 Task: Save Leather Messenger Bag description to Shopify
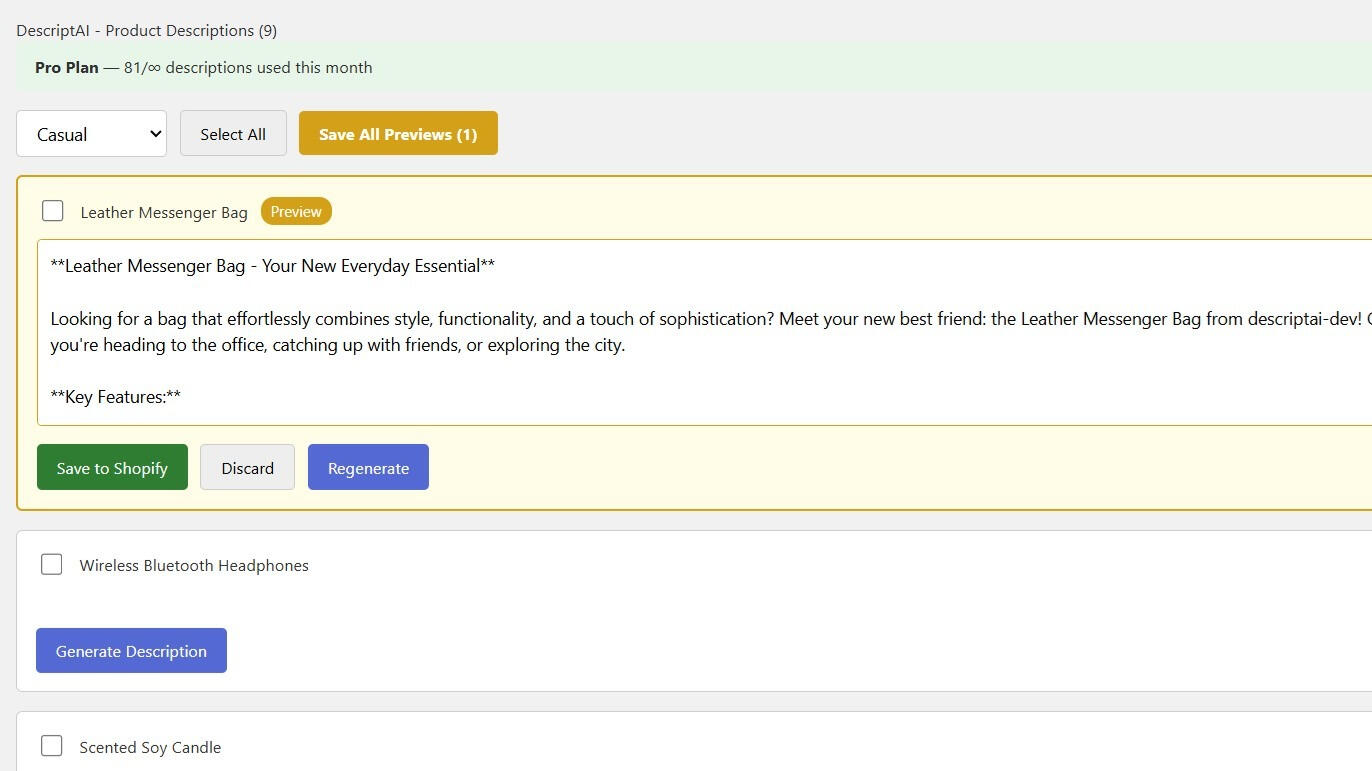click(112, 468)
